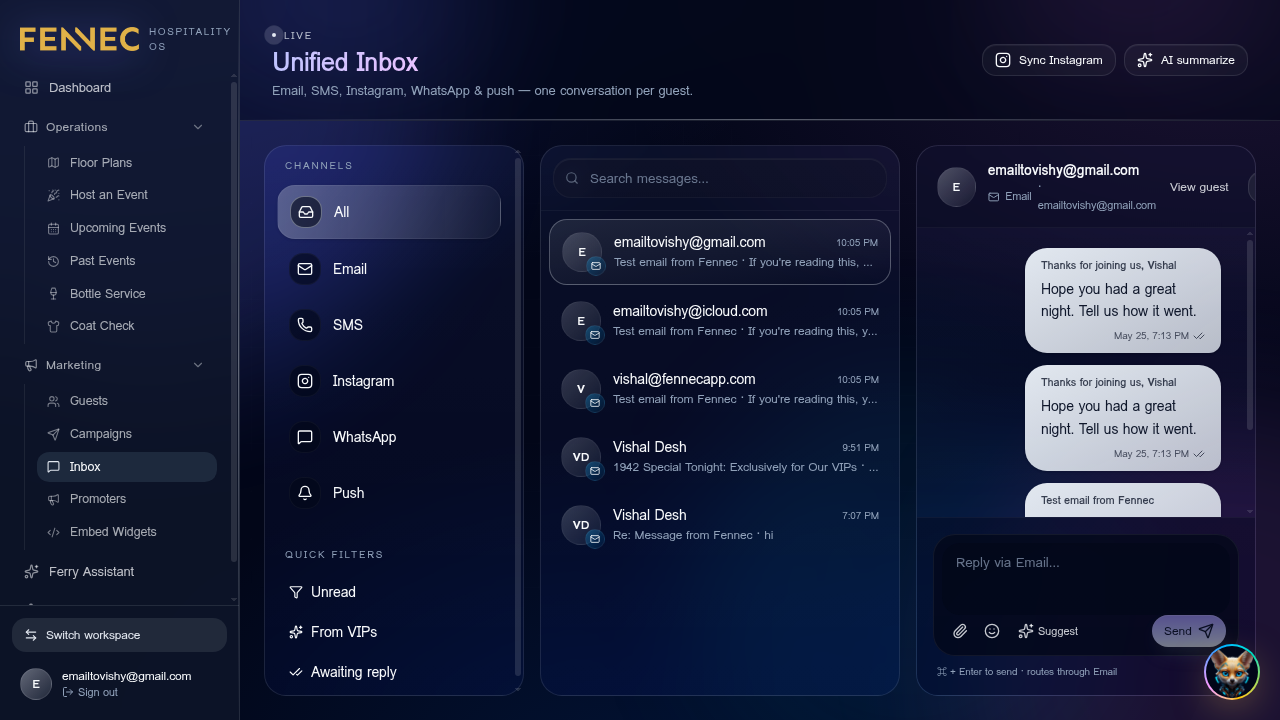Open Vishal Desh 7:07 PM conversation
The width and height of the screenshot is (1280, 720).
tap(719, 525)
